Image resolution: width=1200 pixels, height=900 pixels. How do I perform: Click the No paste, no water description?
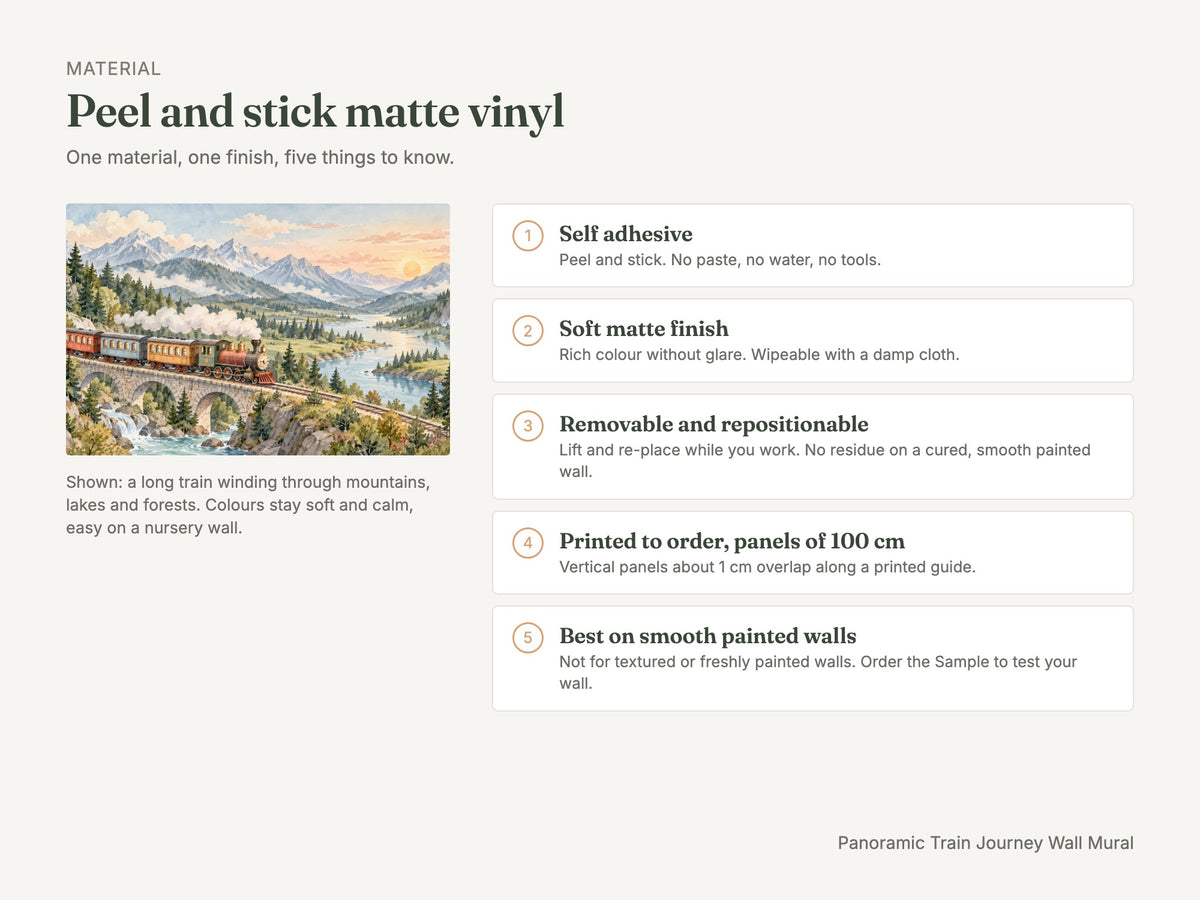pos(720,260)
